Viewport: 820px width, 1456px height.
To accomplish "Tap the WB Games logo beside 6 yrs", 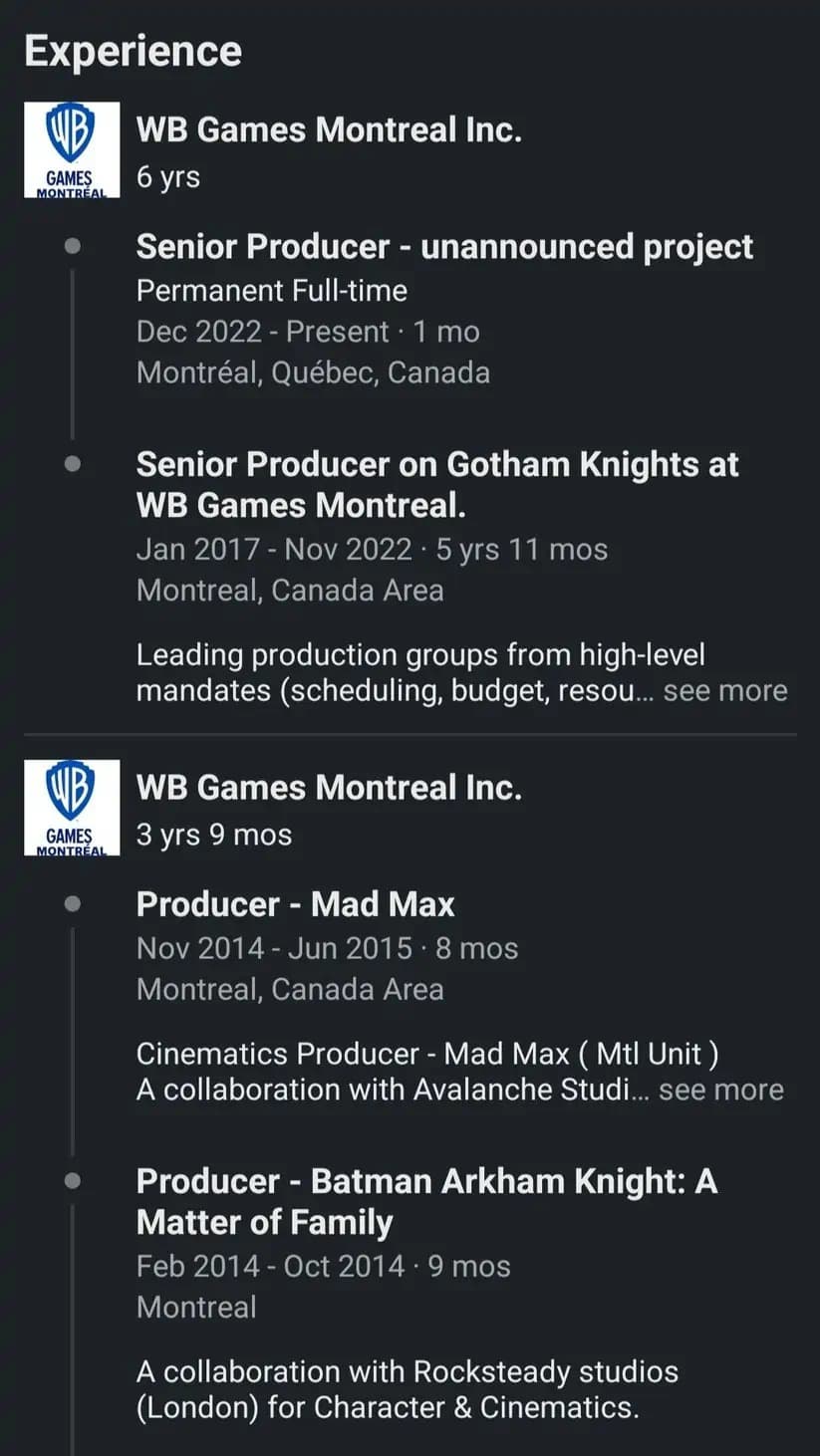I will pyautogui.click(x=72, y=149).
